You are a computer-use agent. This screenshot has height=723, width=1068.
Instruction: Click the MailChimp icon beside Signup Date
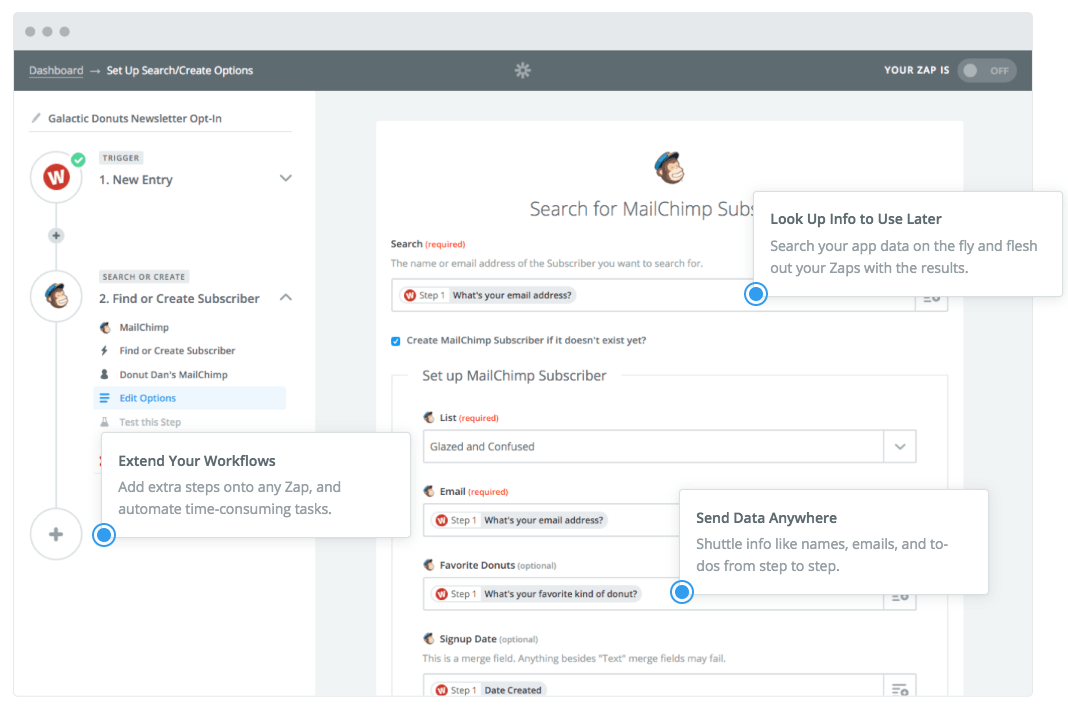[428, 638]
